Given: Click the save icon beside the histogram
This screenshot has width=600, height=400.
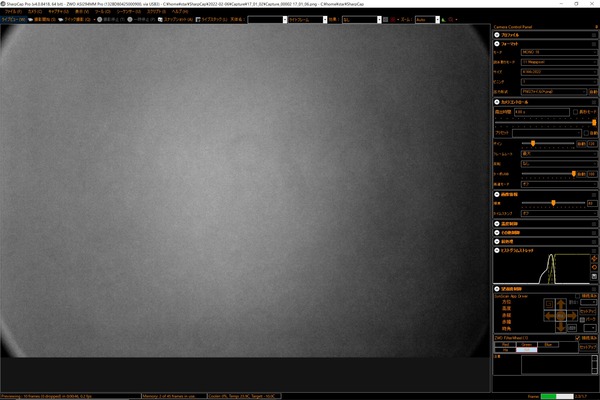Looking at the screenshot, I should (594, 276).
